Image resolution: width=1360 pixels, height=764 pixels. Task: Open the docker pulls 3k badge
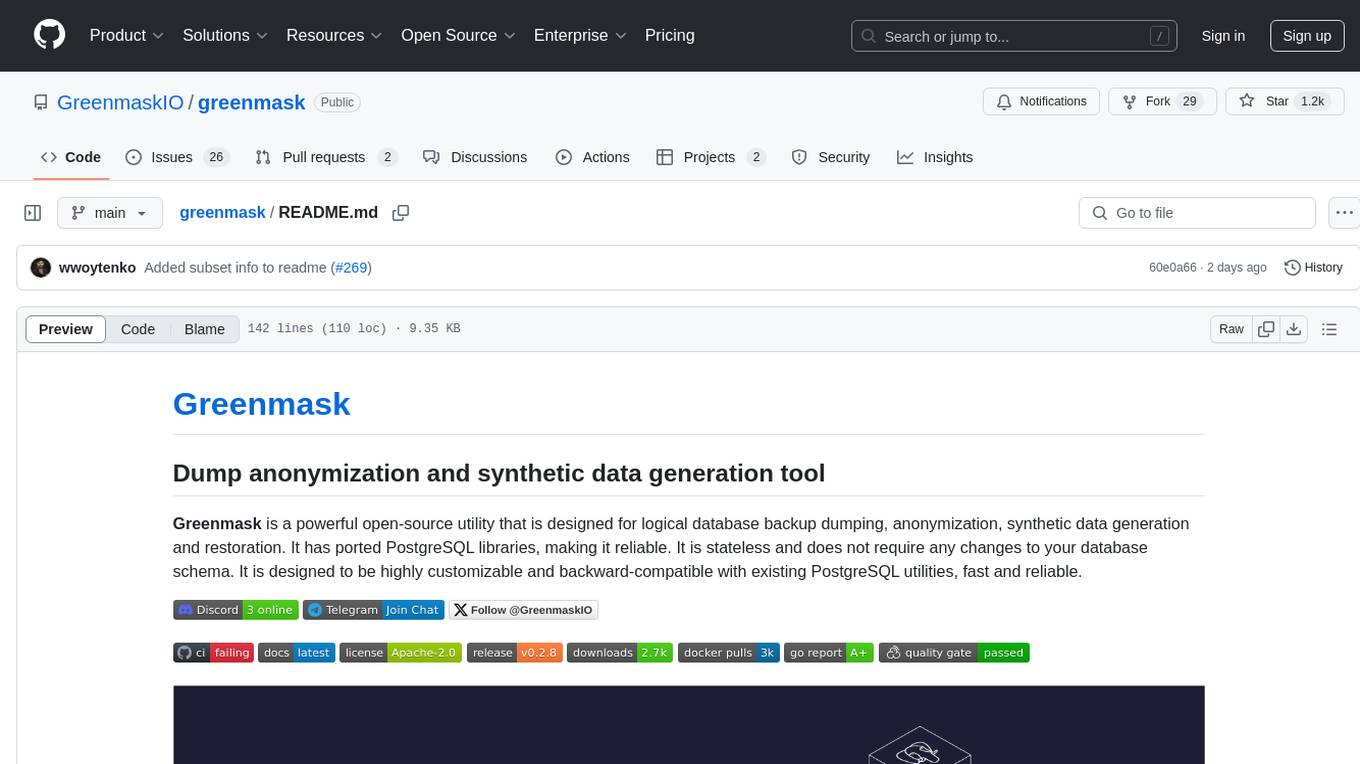coord(728,653)
